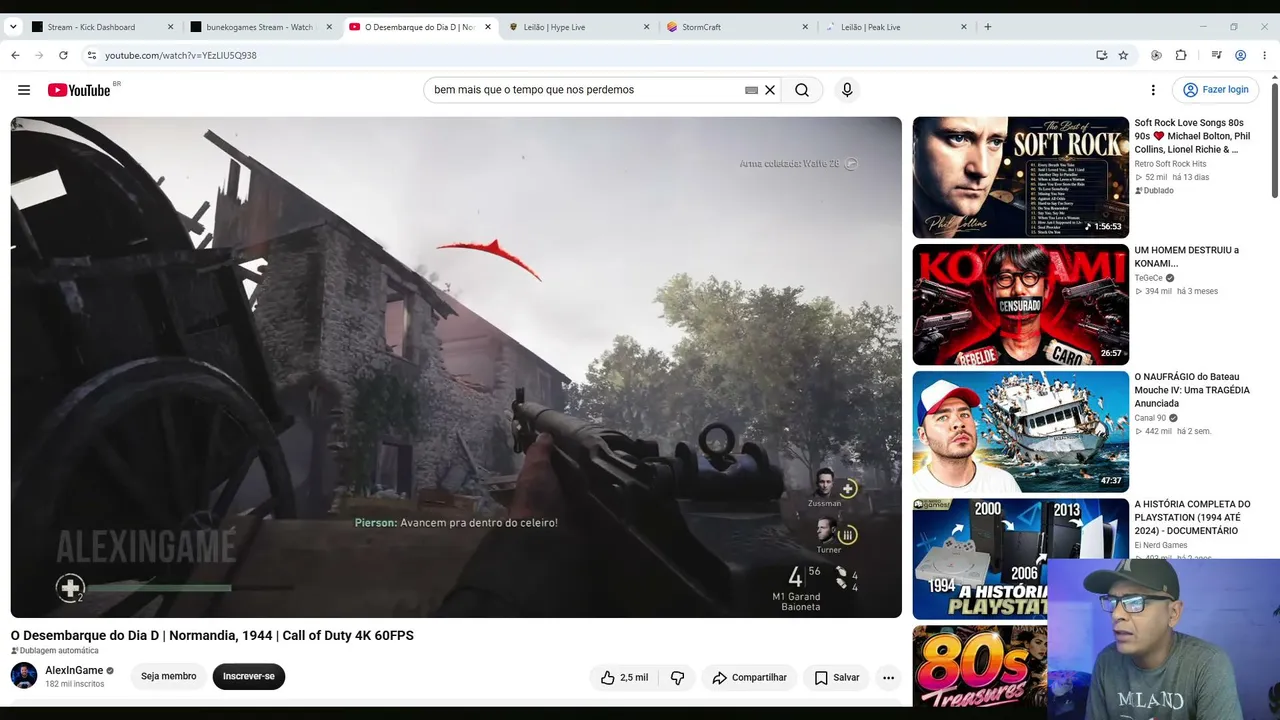
Task: Open Canal 90 channel link
Action: tap(1150, 418)
